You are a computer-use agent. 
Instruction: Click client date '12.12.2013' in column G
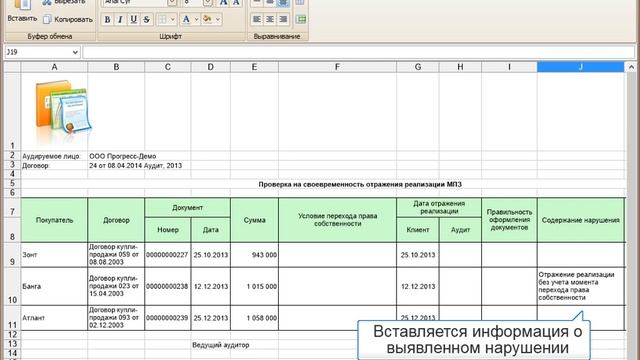(418, 287)
